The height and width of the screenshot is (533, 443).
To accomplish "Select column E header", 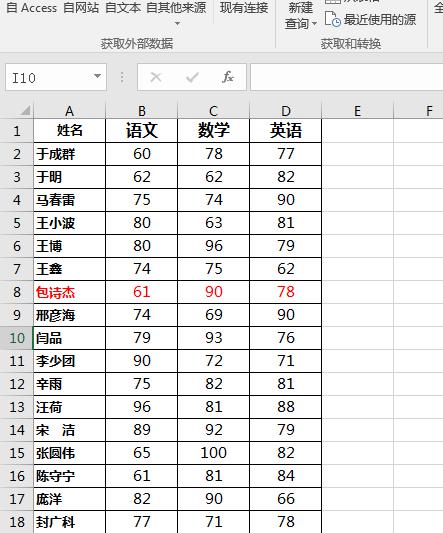I will point(357,111).
